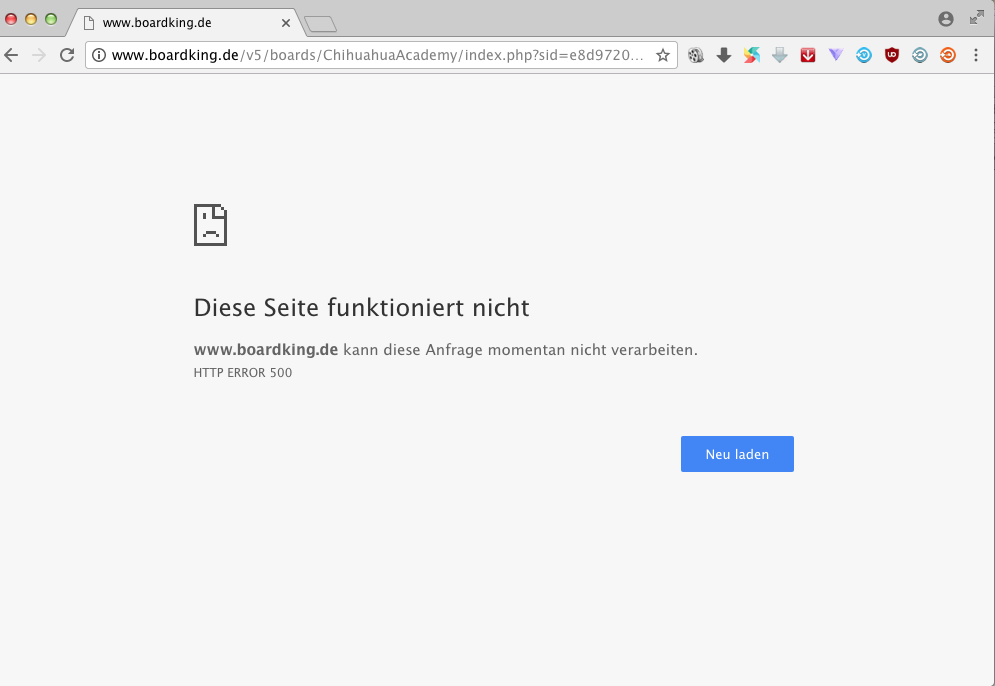Screen dimensions: 995x686
Task: Open the colorful pinwheel extension
Action: coord(751,55)
